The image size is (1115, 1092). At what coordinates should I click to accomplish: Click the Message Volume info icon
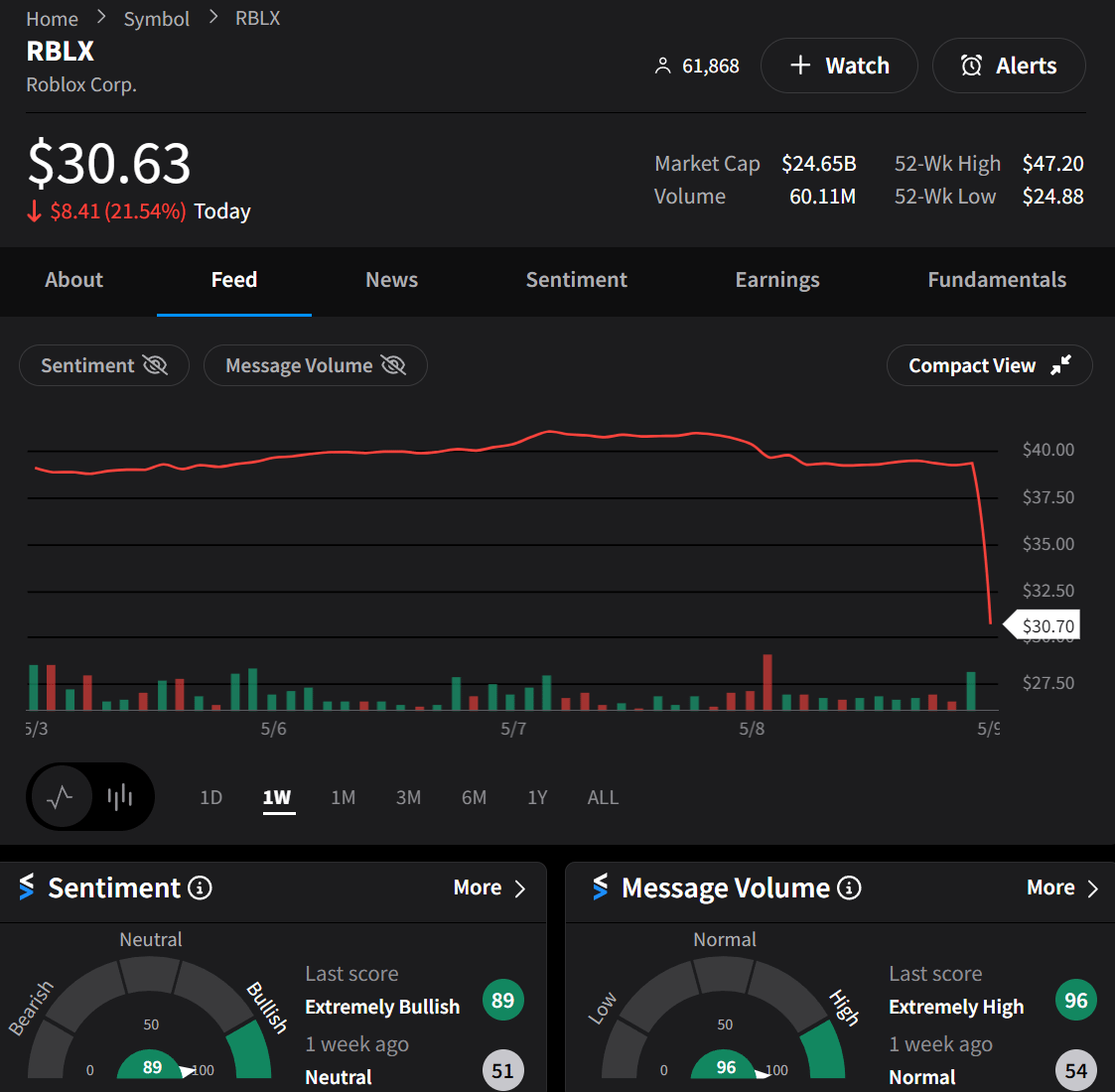[x=849, y=887]
